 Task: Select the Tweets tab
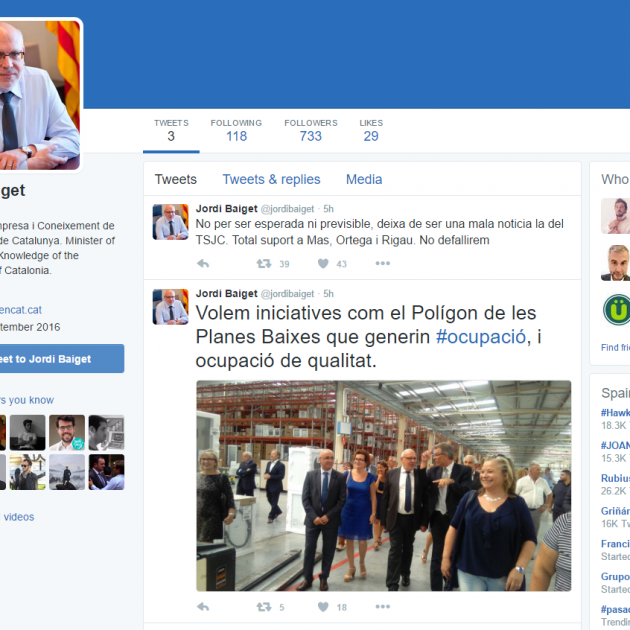click(175, 180)
